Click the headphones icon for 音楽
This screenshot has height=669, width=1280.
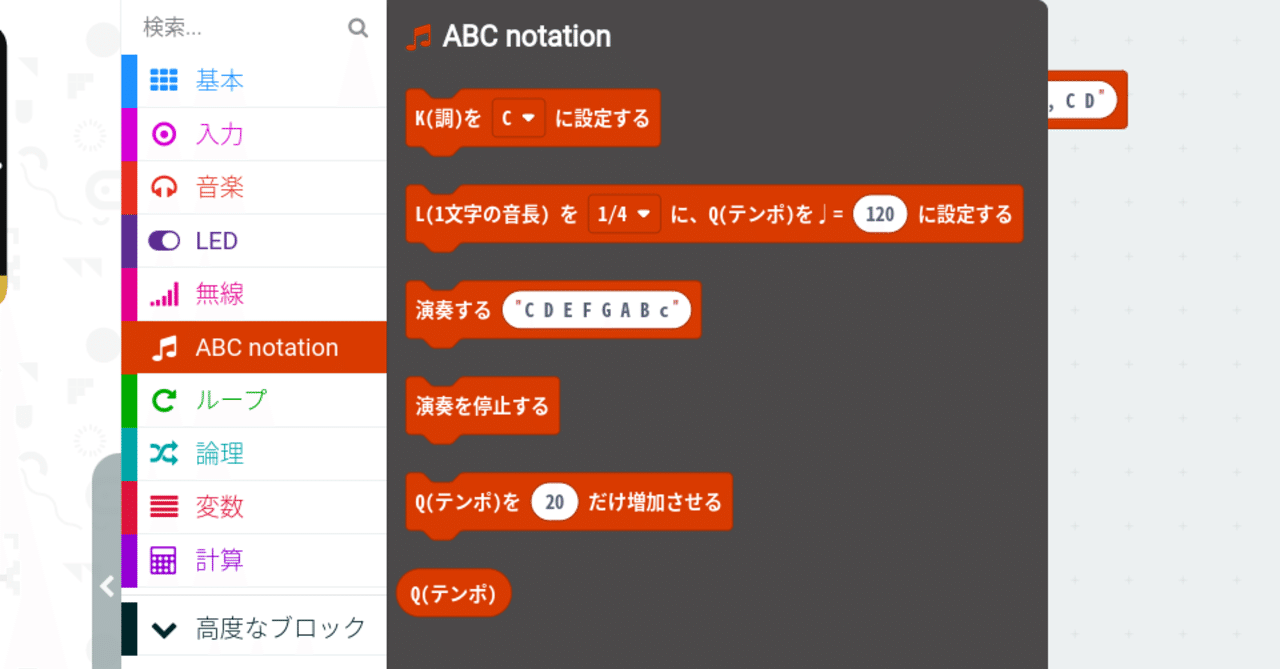pos(164,187)
